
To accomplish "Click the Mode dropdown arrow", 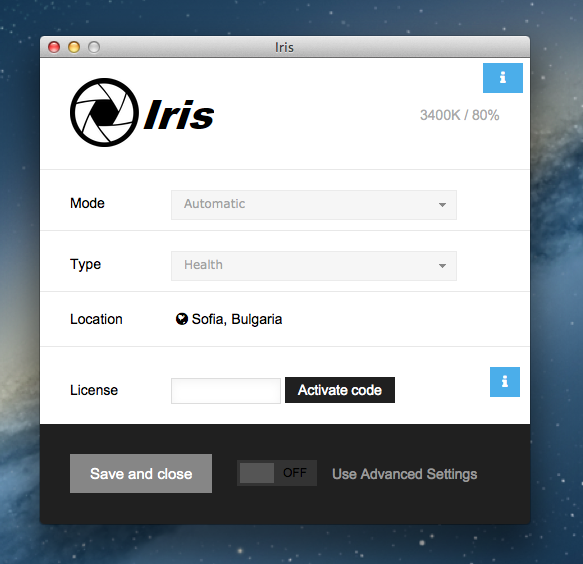I will coord(442,205).
